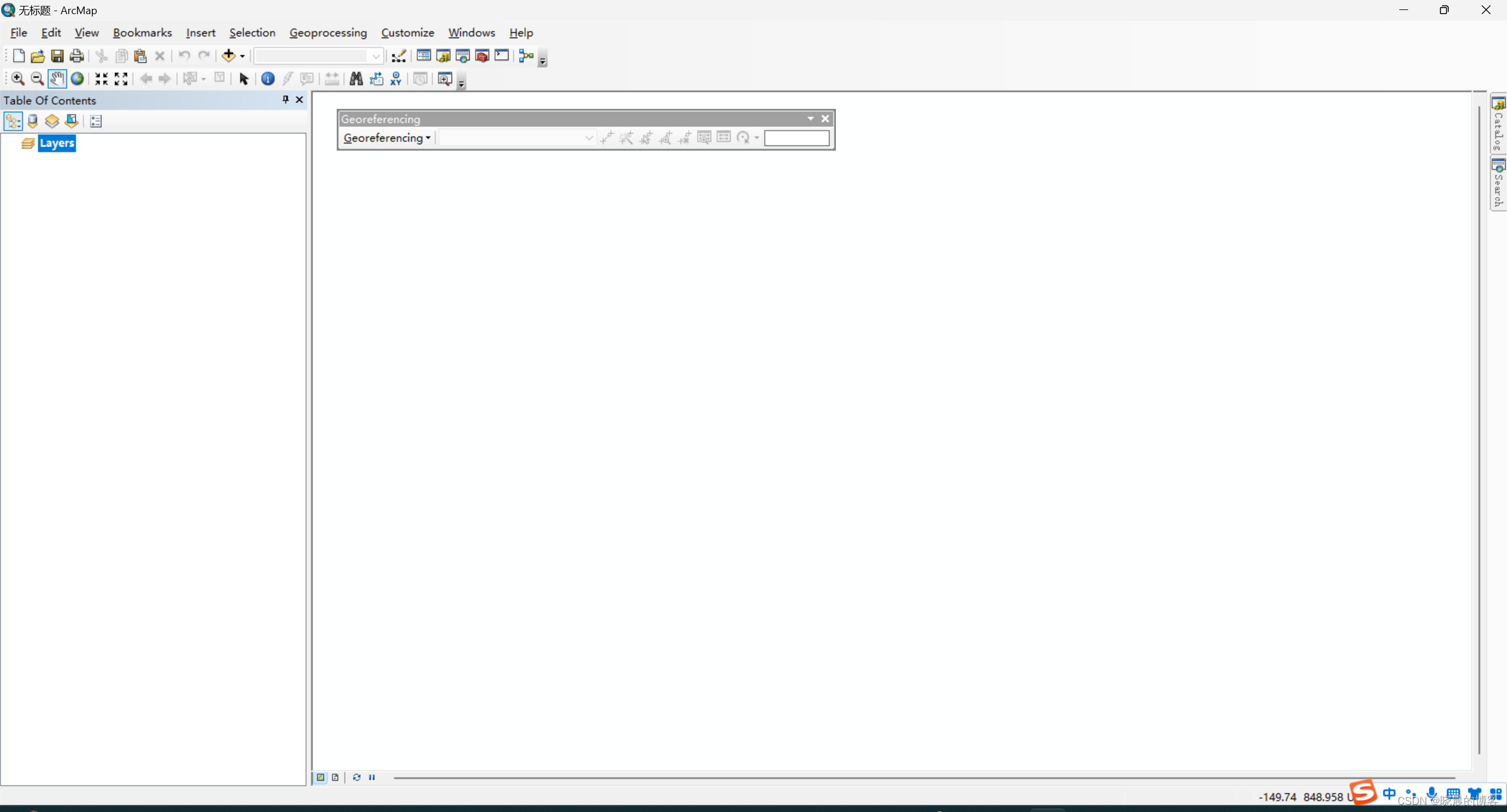Open the View menu

(x=87, y=33)
